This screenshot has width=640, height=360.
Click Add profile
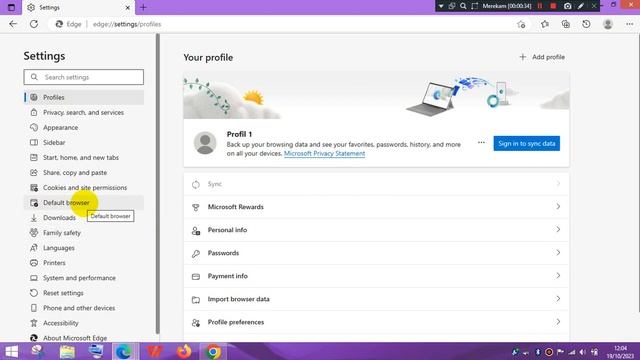click(542, 57)
